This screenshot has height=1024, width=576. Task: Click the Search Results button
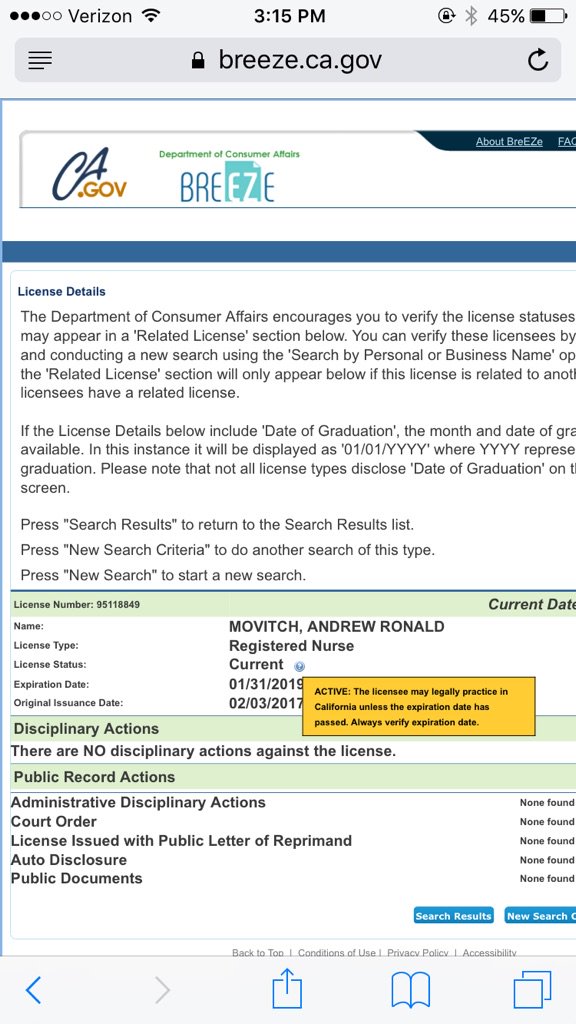(453, 916)
